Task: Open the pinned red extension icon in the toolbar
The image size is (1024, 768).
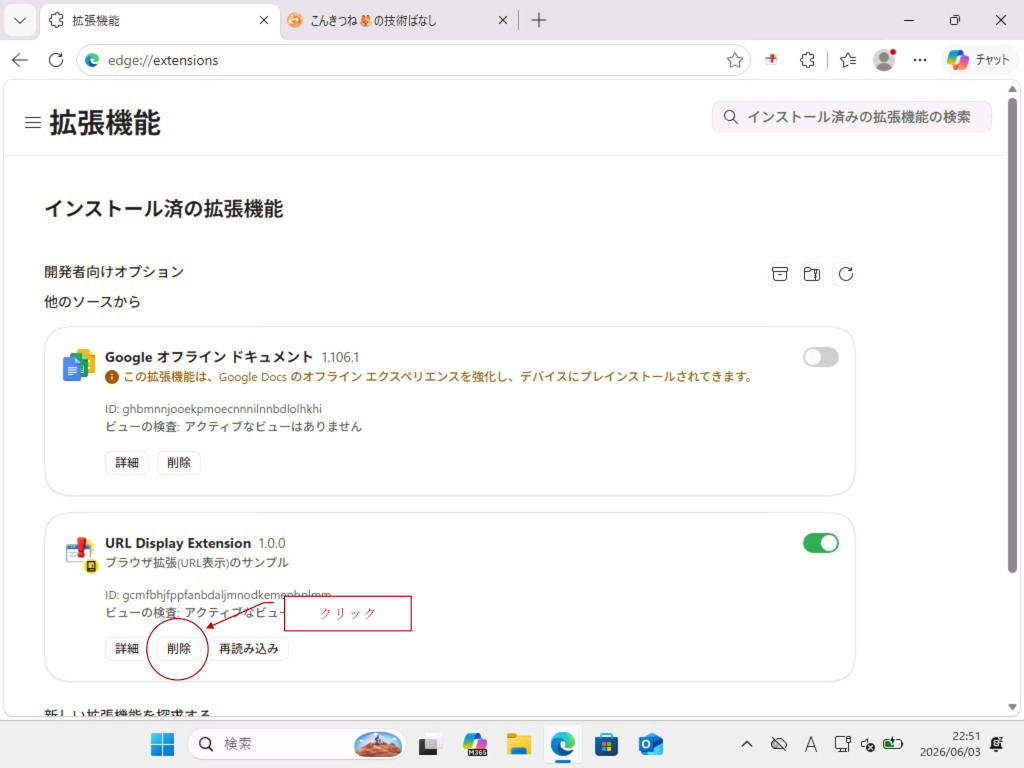Action: click(x=771, y=59)
